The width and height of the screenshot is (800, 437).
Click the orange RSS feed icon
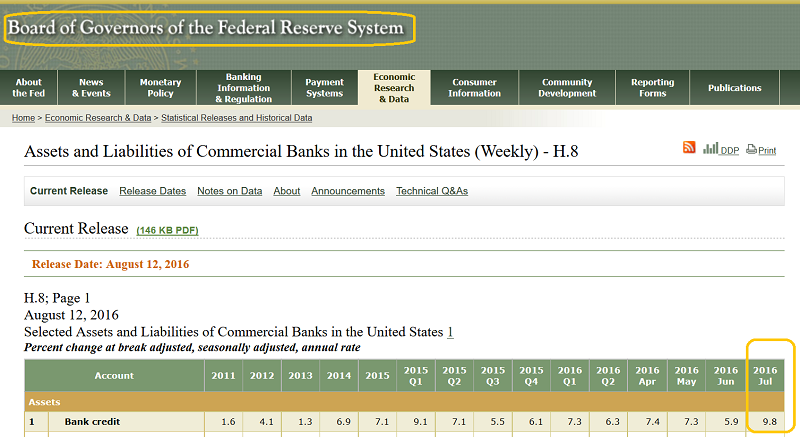click(x=689, y=148)
